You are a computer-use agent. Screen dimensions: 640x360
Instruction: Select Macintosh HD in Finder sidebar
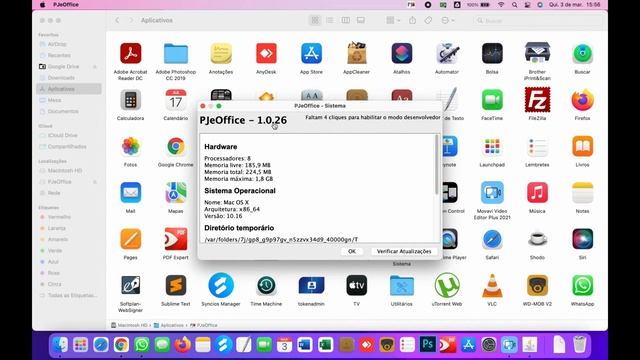69,171
